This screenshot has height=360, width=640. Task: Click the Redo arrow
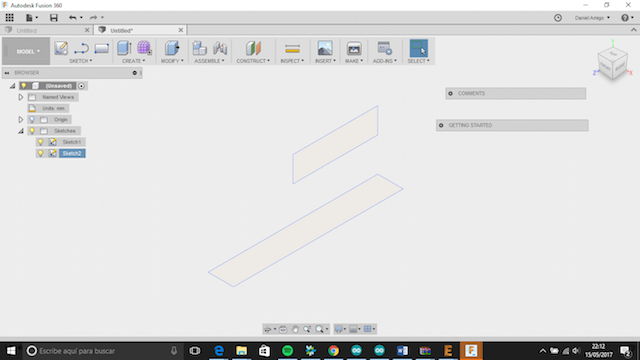(x=93, y=18)
